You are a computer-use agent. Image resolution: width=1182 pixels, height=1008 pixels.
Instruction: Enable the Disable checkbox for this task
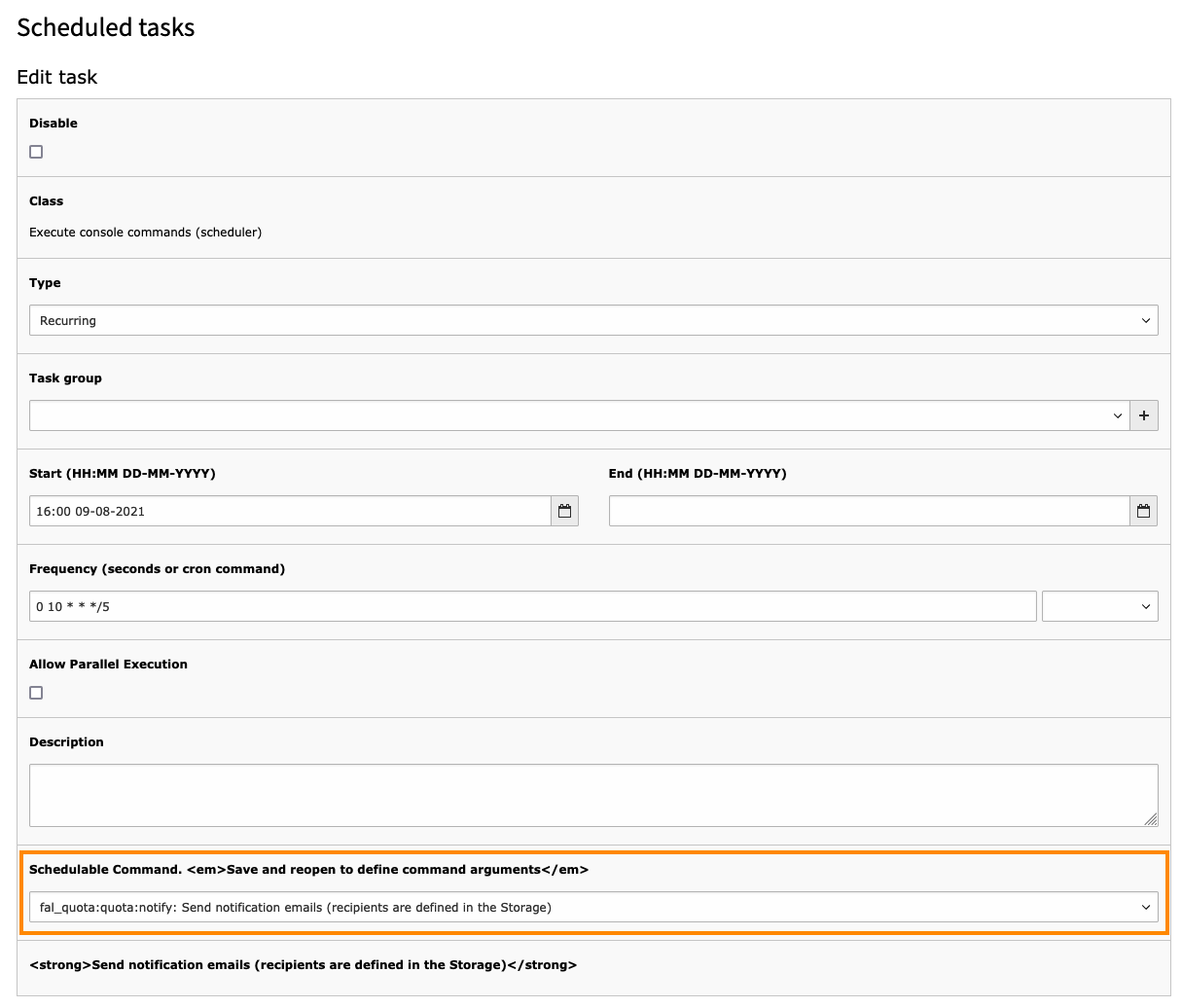pyautogui.click(x=36, y=151)
